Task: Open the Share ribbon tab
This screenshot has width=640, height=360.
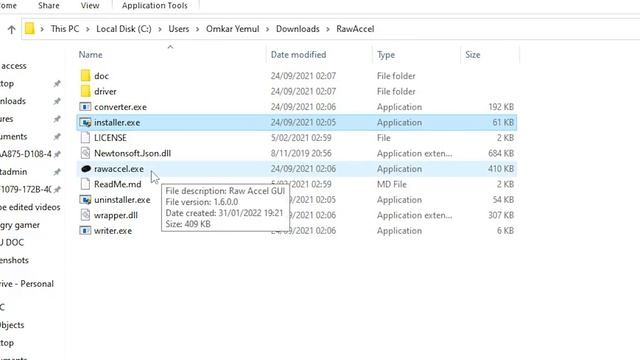Action: pyautogui.click(x=49, y=5)
